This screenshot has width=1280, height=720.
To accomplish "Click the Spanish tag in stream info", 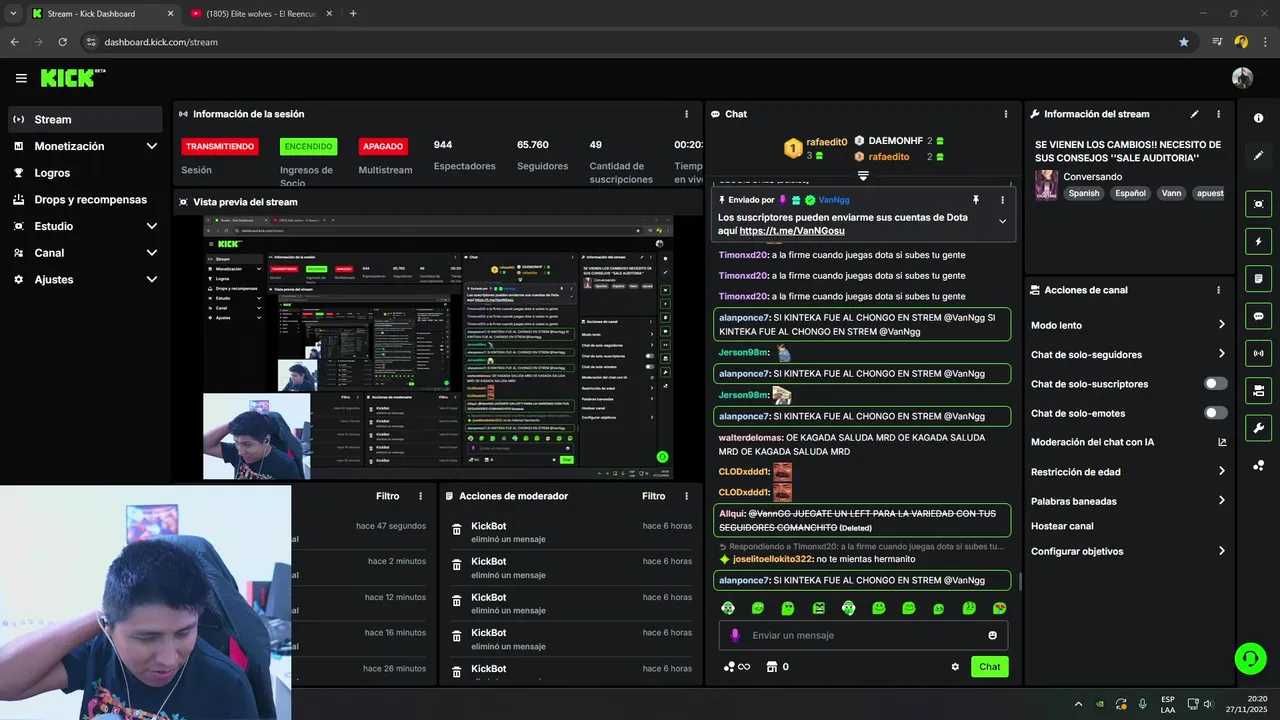I will 1083,193.
